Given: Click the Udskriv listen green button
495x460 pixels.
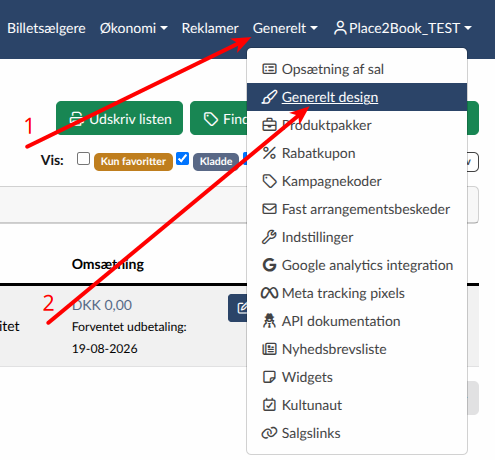Looking at the screenshot, I should pyautogui.click(x=119, y=118).
